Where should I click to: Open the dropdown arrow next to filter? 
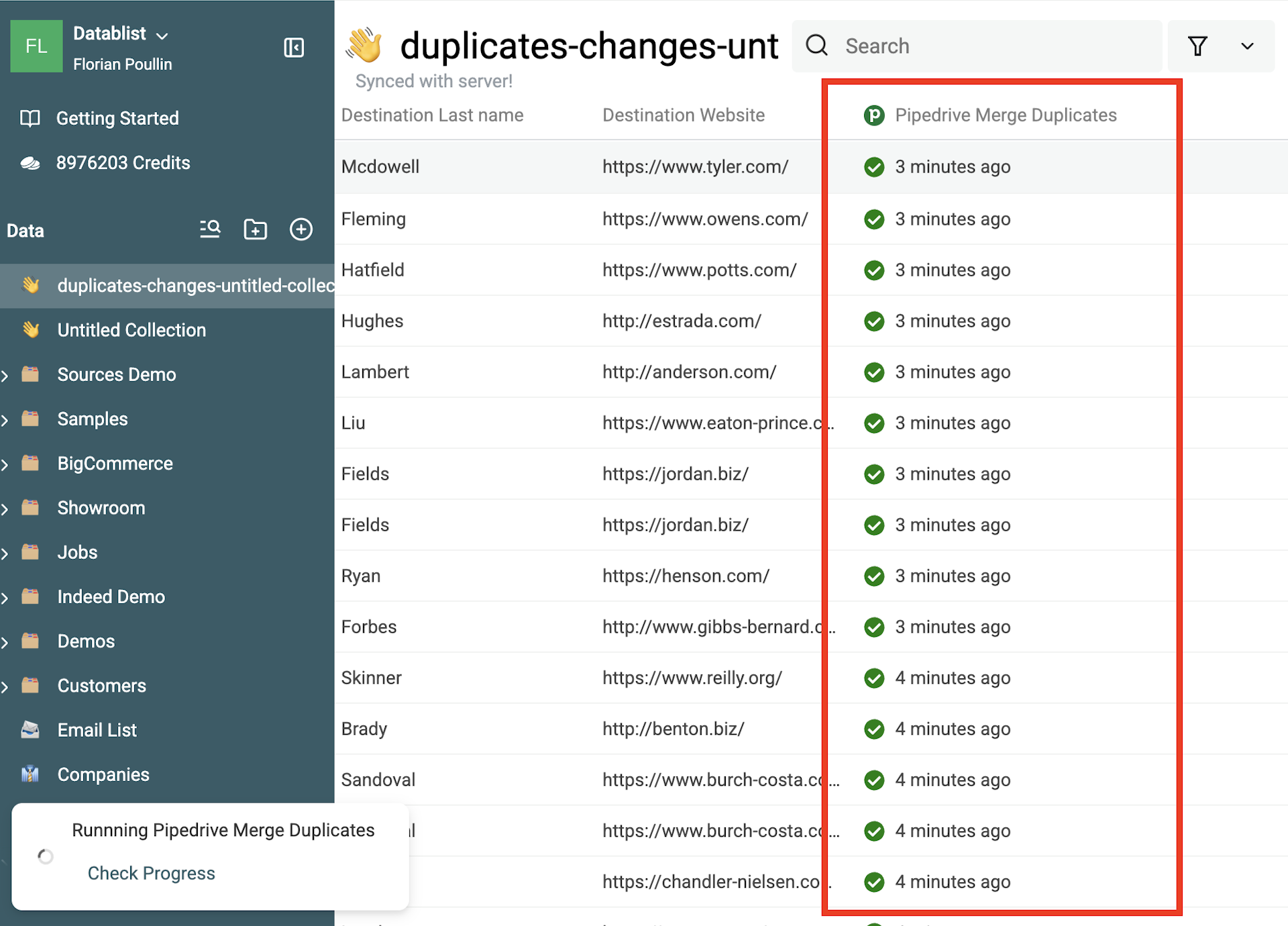[1247, 46]
